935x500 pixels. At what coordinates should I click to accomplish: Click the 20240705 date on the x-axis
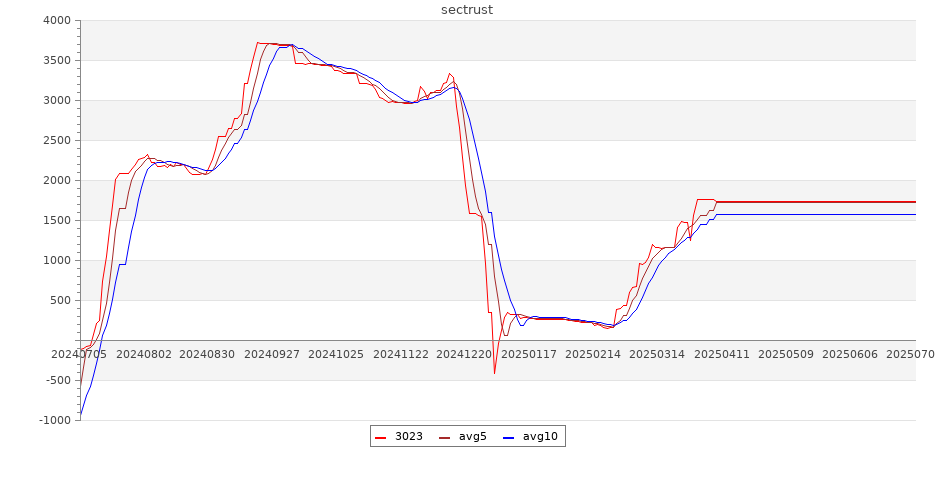(x=79, y=354)
